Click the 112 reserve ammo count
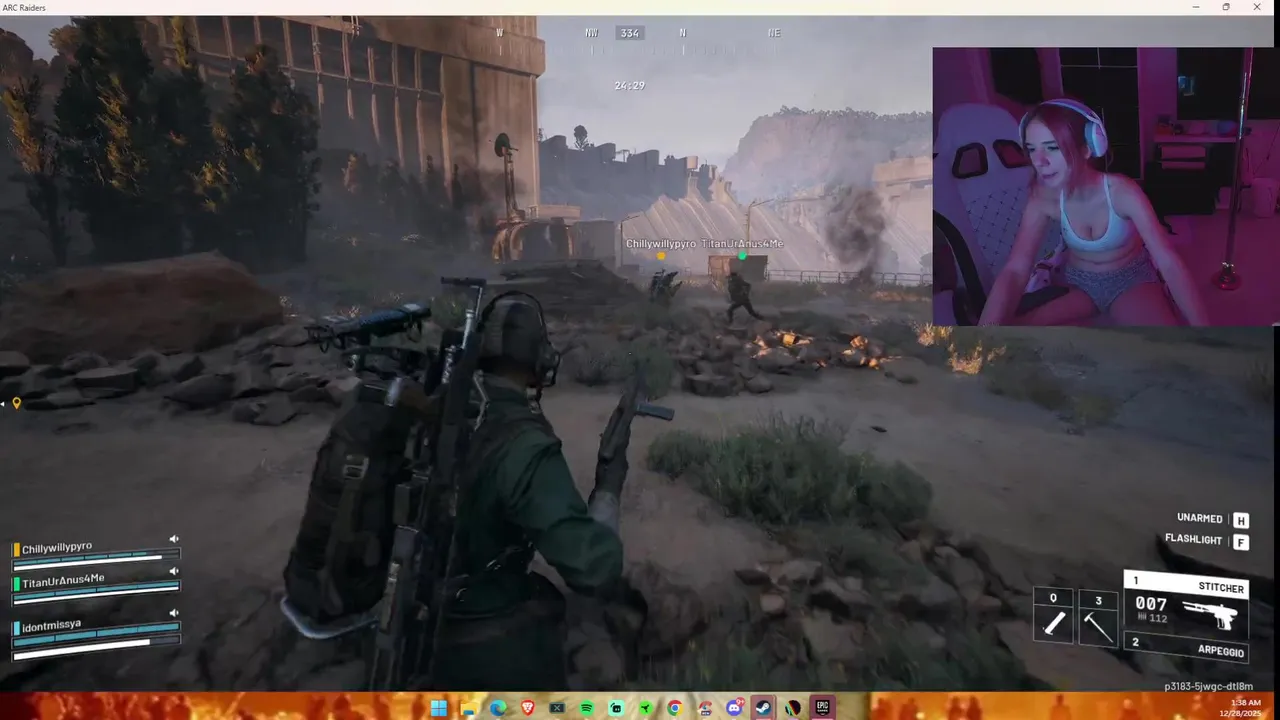Viewport: 1280px width, 720px height. pos(1157,618)
